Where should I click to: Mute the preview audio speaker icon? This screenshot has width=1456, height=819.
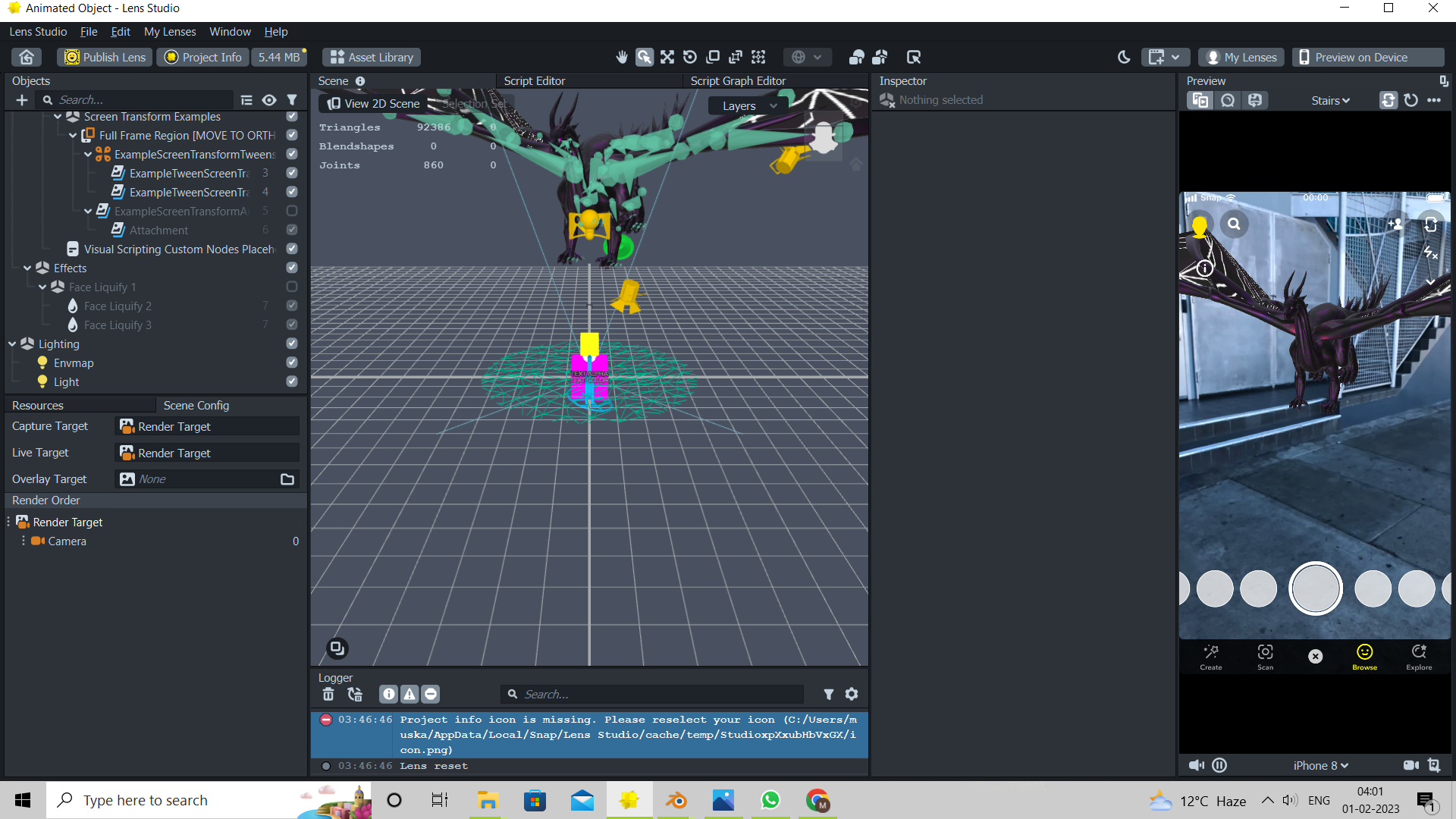pyautogui.click(x=1196, y=765)
